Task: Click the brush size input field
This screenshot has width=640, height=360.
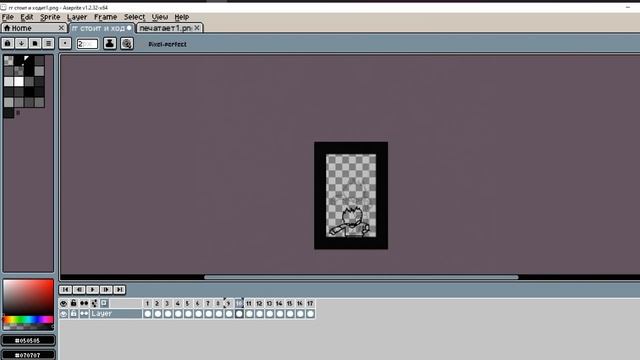Action: (x=87, y=44)
